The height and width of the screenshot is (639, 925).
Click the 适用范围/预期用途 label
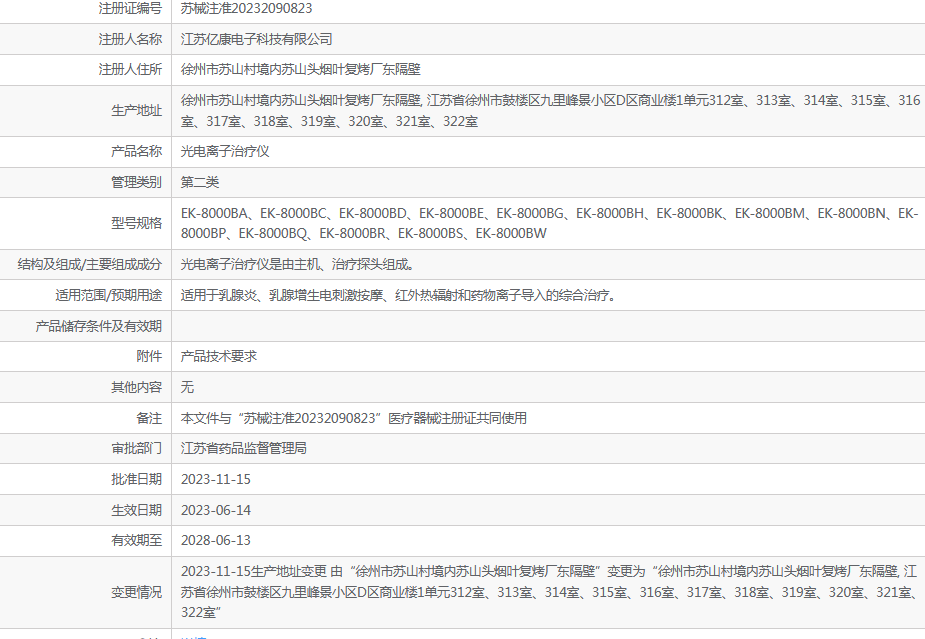109,295
